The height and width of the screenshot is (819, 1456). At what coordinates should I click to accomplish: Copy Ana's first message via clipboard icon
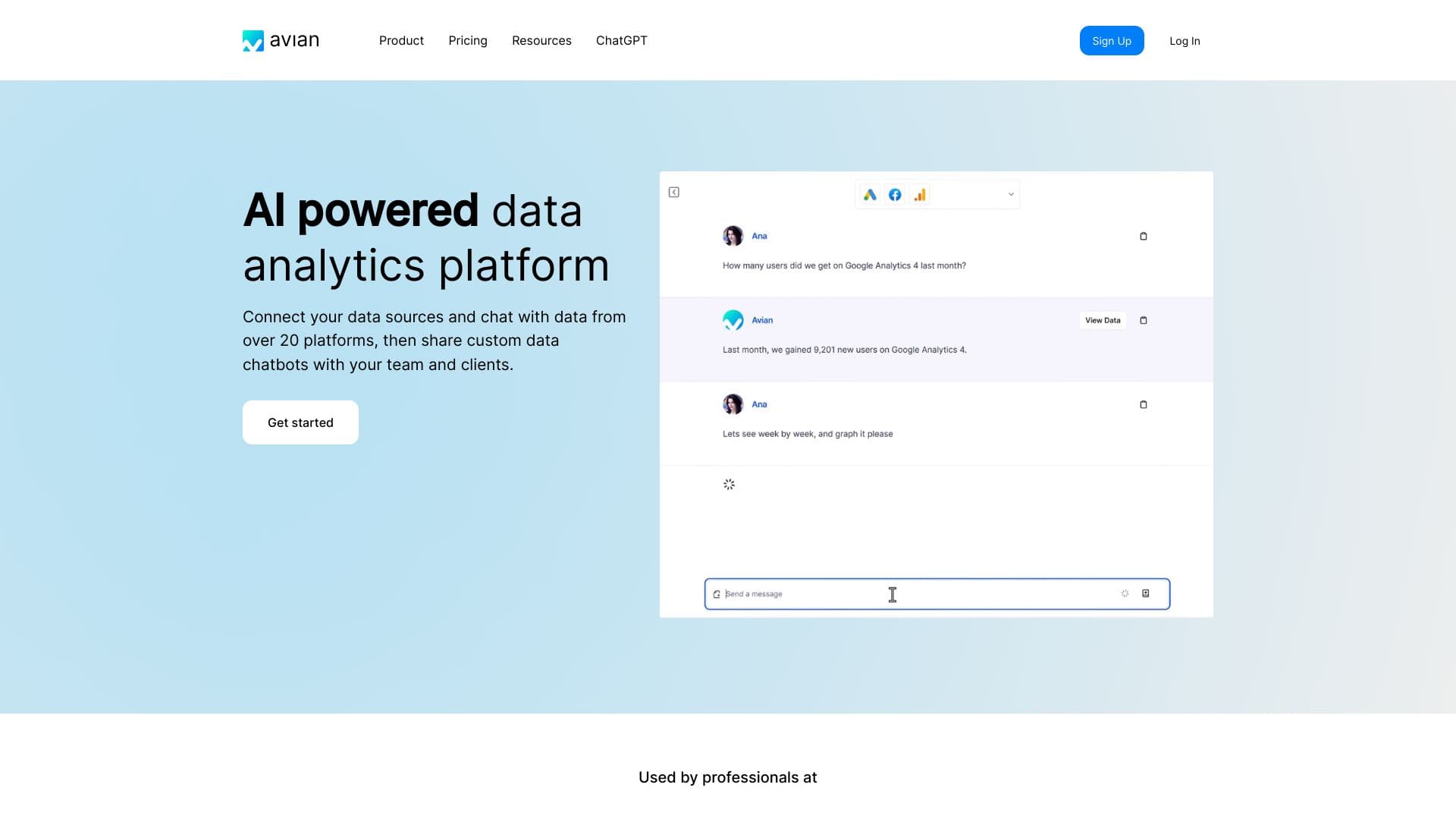point(1143,237)
